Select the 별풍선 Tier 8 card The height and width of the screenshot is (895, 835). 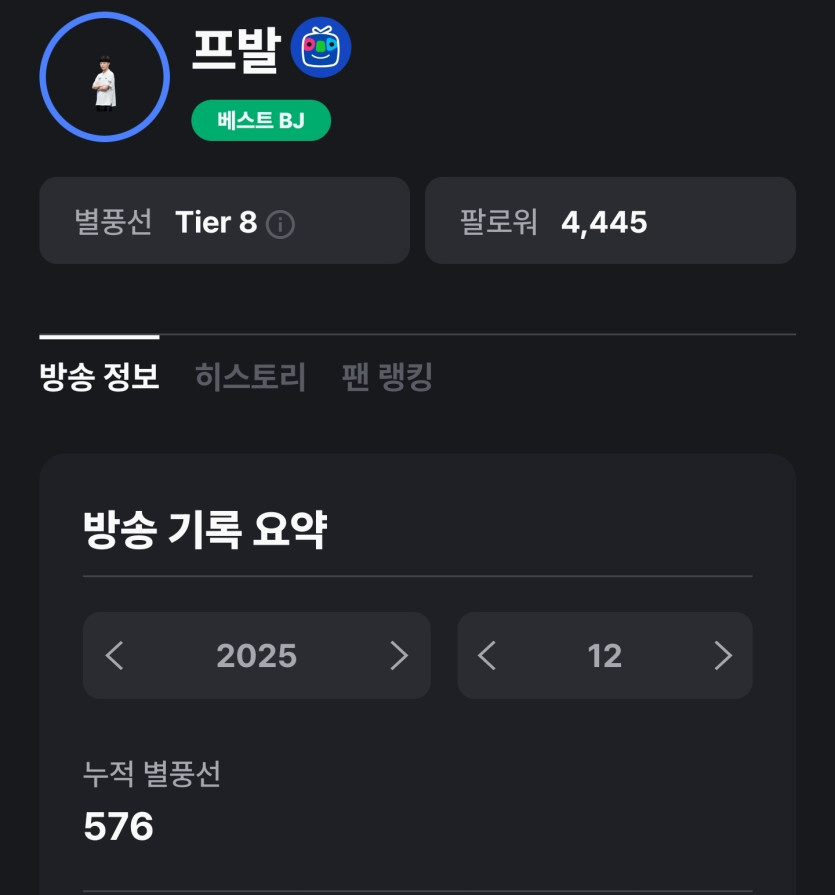224,221
